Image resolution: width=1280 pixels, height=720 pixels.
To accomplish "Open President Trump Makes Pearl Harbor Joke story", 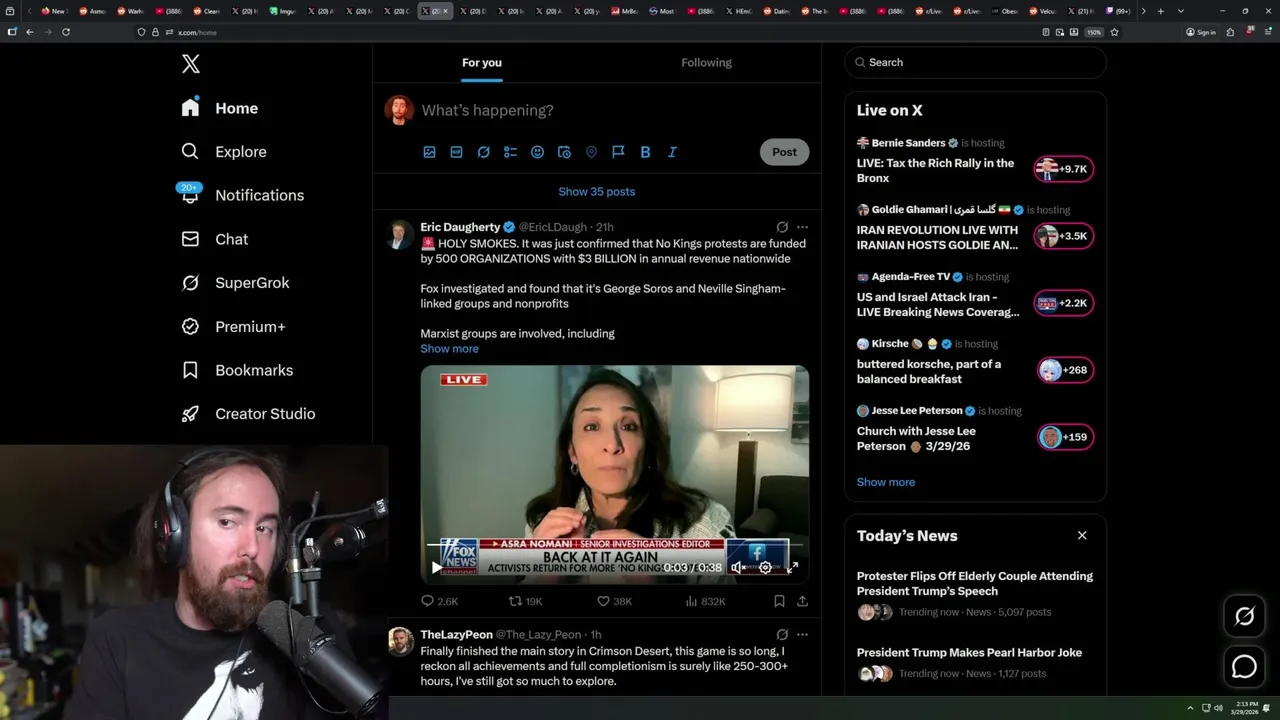I will [x=969, y=652].
